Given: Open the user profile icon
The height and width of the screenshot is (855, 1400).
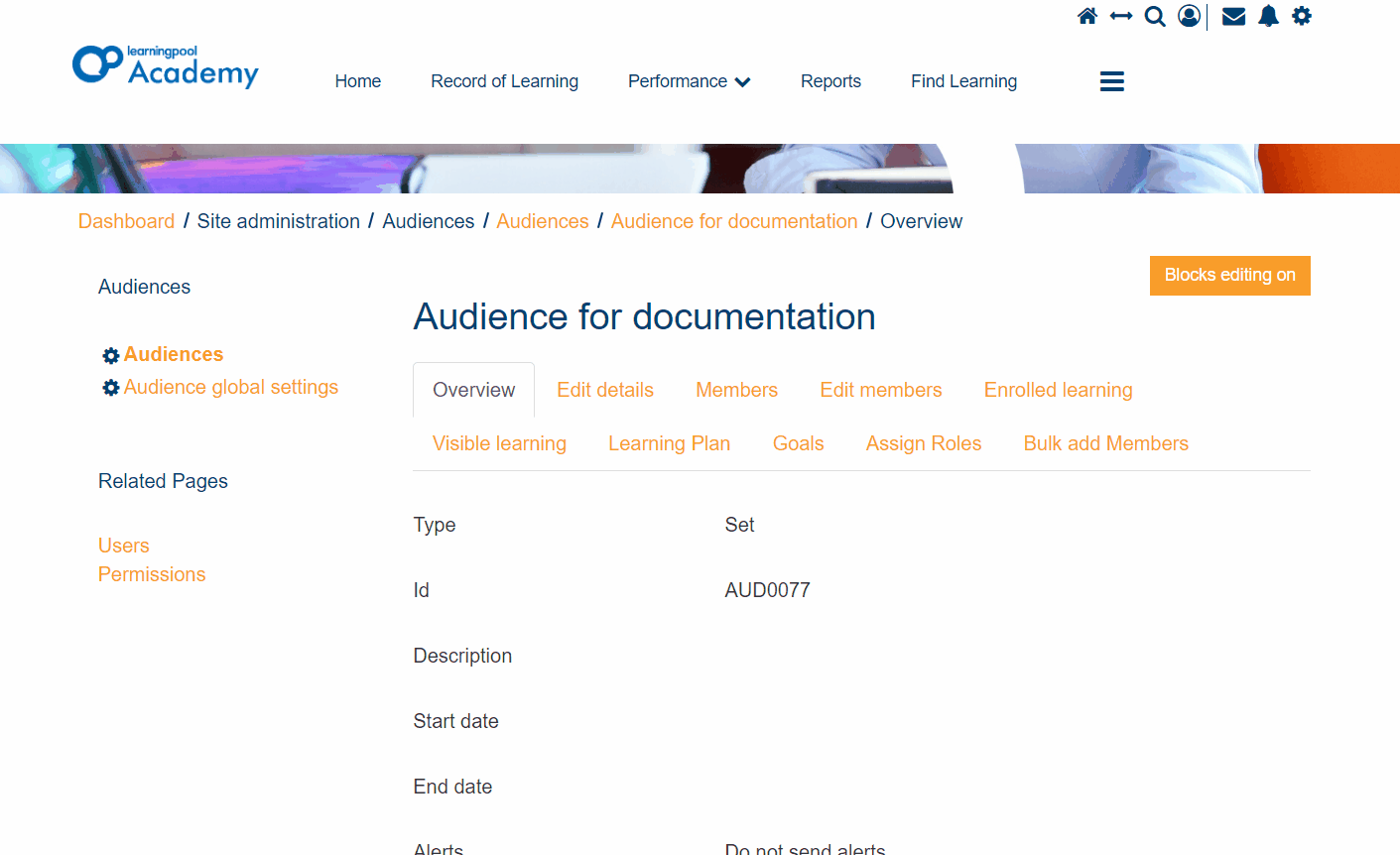Looking at the screenshot, I should (1189, 16).
